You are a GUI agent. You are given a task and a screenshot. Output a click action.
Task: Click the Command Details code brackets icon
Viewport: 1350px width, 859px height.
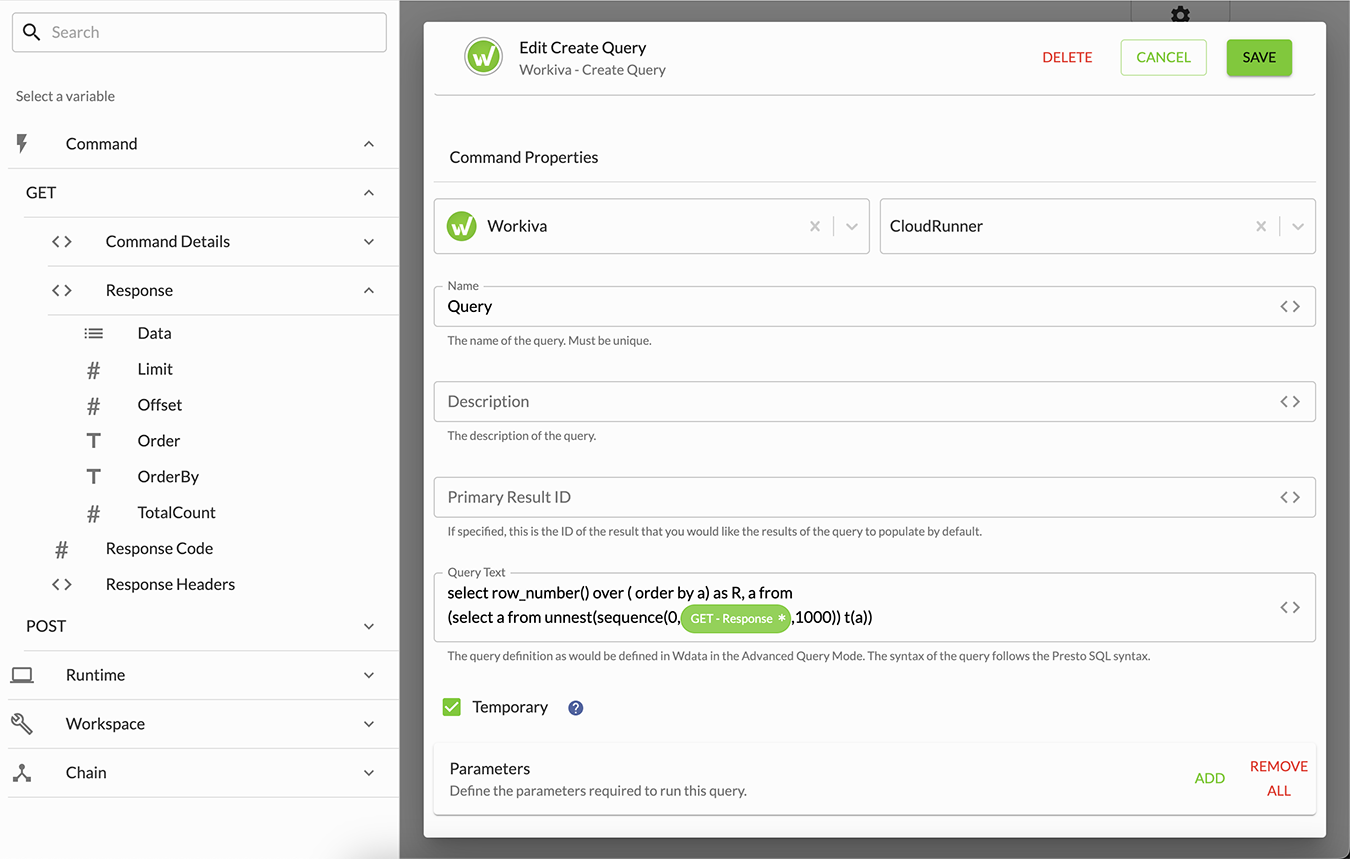[62, 242]
